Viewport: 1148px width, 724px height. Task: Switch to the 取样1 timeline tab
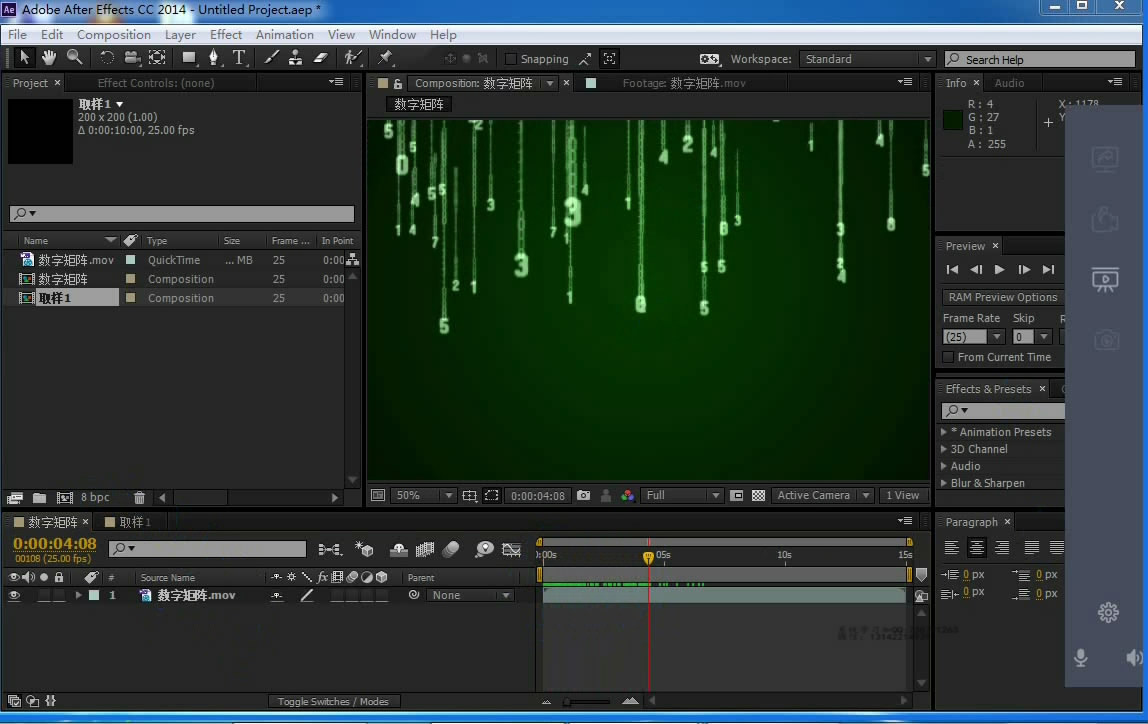click(x=134, y=522)
